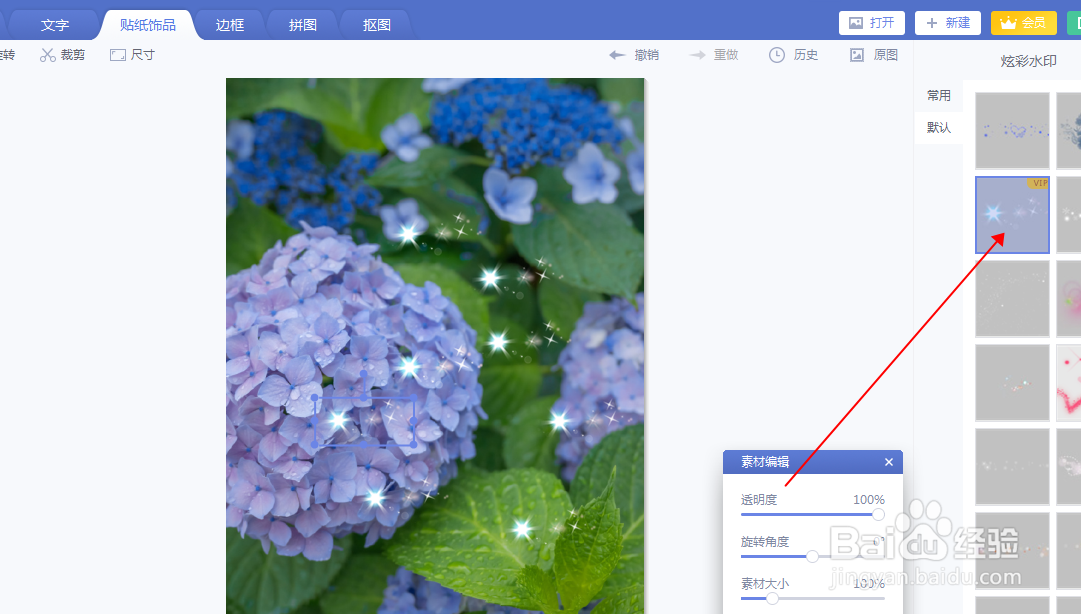Undo with the 撤销 button
Viewport: 1081px width, 614px height.
click(634, 55)
